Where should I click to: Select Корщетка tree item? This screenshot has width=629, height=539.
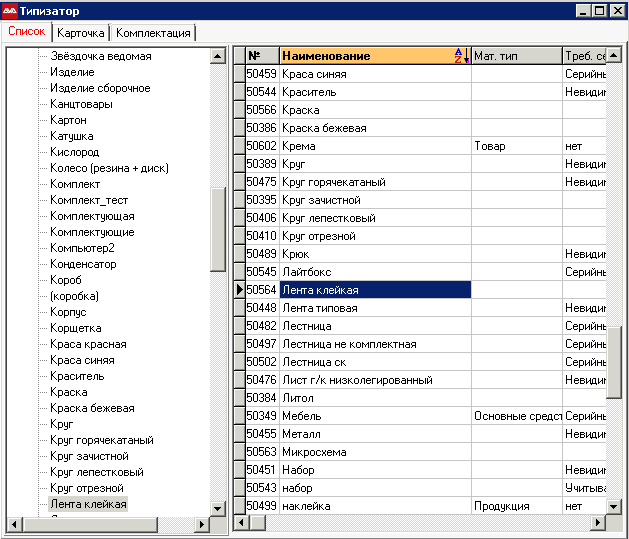point(76,328)
